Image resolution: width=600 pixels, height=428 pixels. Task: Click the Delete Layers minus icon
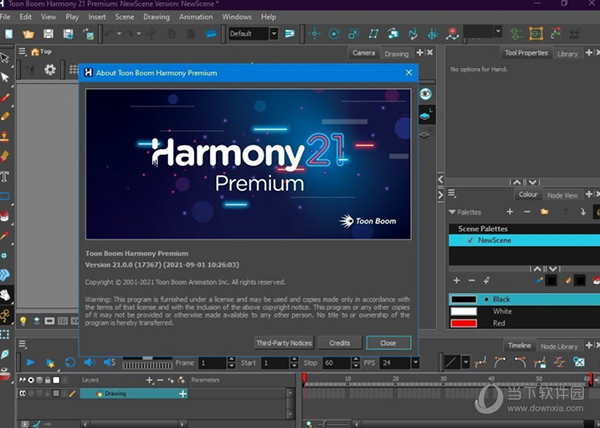(160, 380)
